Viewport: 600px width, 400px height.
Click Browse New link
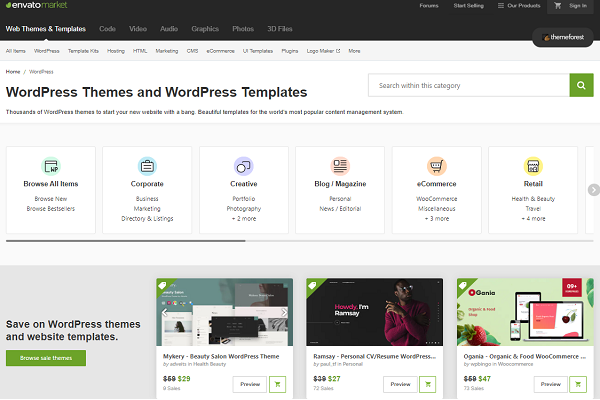tap(51, 199)
